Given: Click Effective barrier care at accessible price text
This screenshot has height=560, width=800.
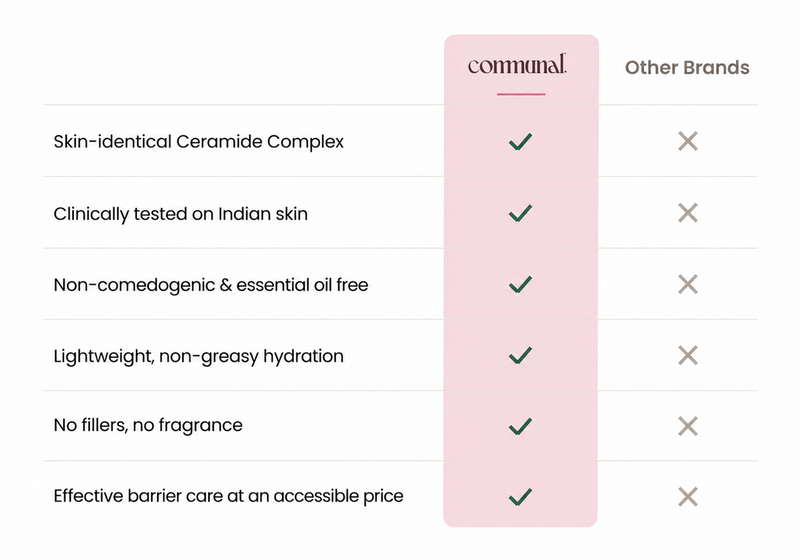Looking at the screenshot, I should point(228,496).
